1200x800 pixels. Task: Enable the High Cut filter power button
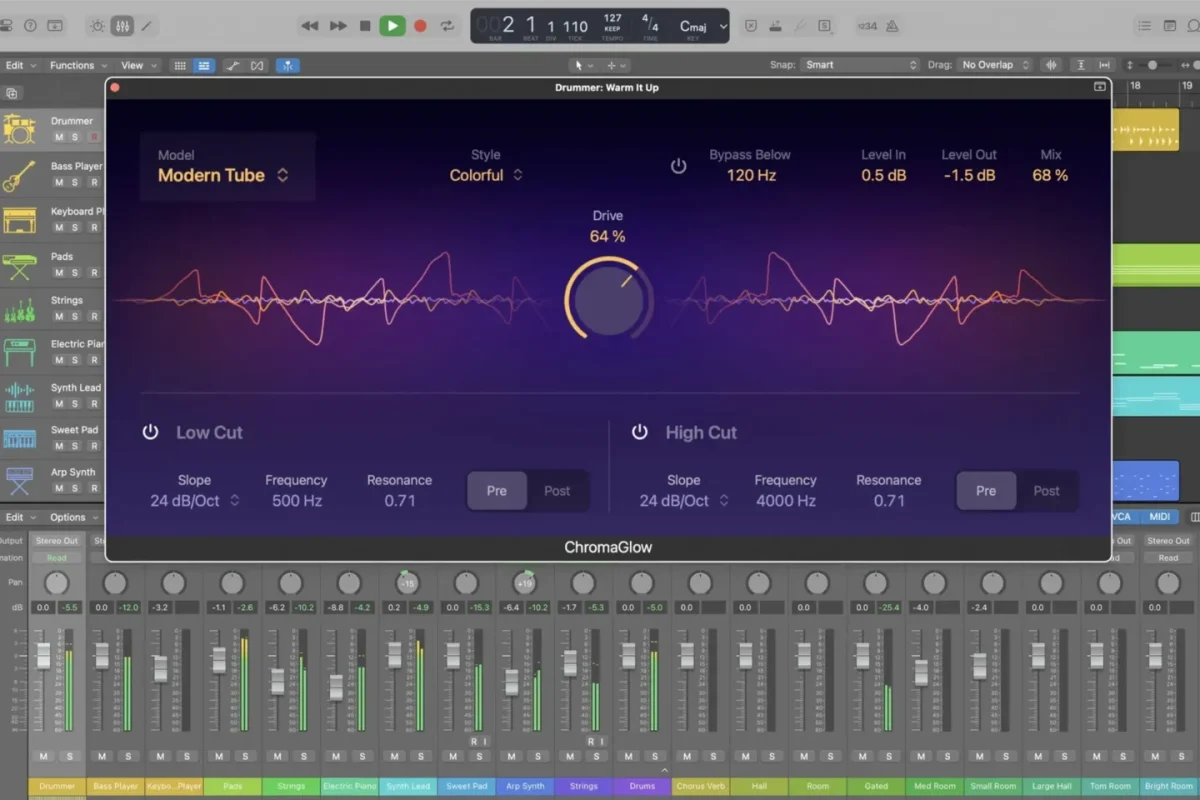click(x=640, y=432)
